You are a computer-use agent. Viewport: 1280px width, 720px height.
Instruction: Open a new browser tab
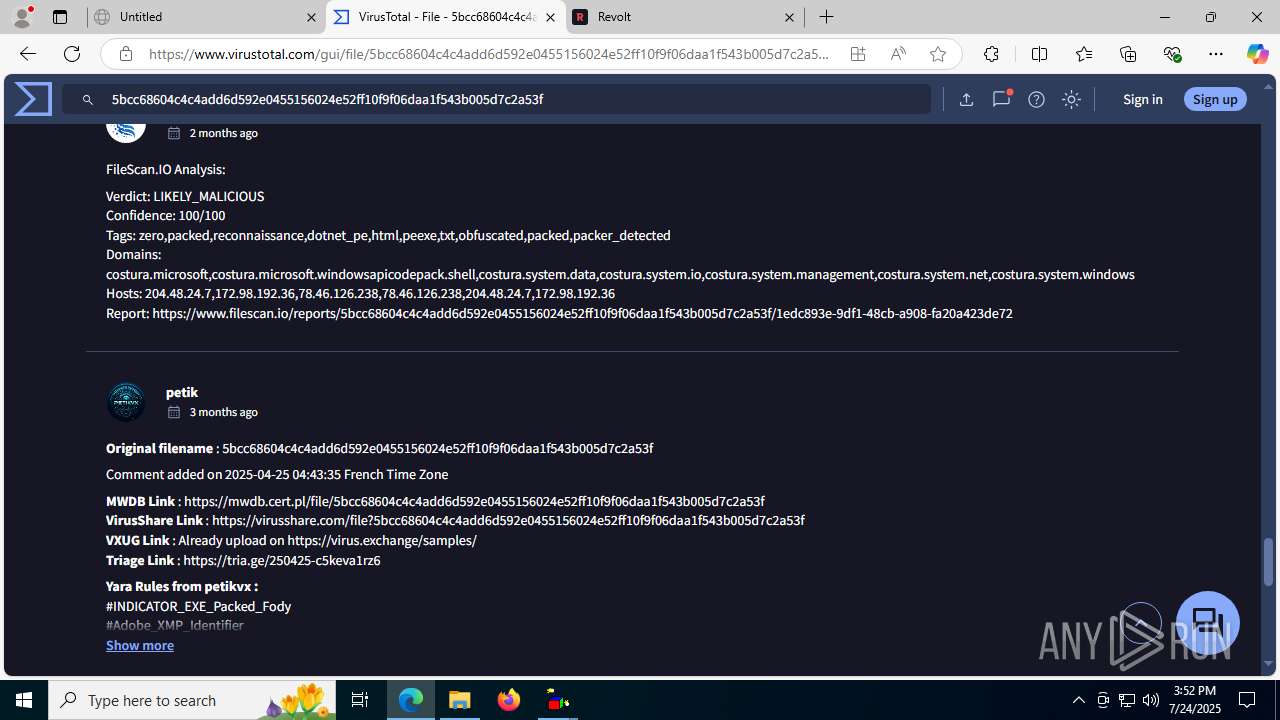pyautogui.click(x=826, y=17)
